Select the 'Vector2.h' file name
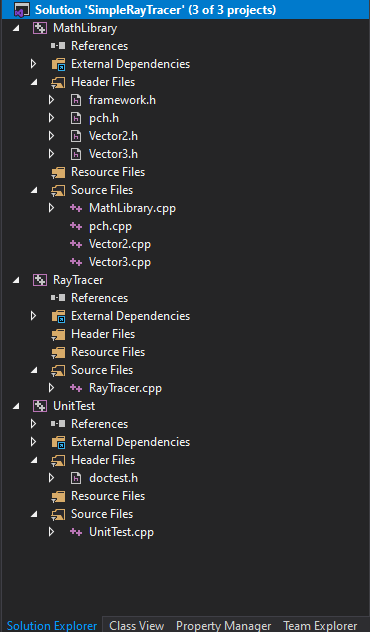Screen dimensions: 370x632 113,136
